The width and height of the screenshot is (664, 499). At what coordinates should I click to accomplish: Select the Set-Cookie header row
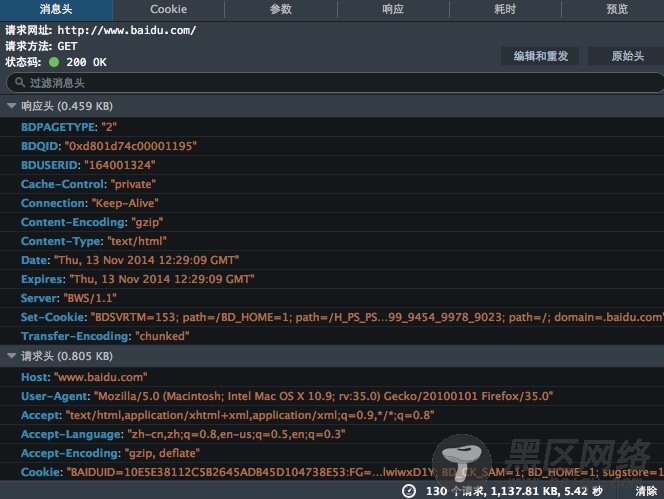coord(332,317)
